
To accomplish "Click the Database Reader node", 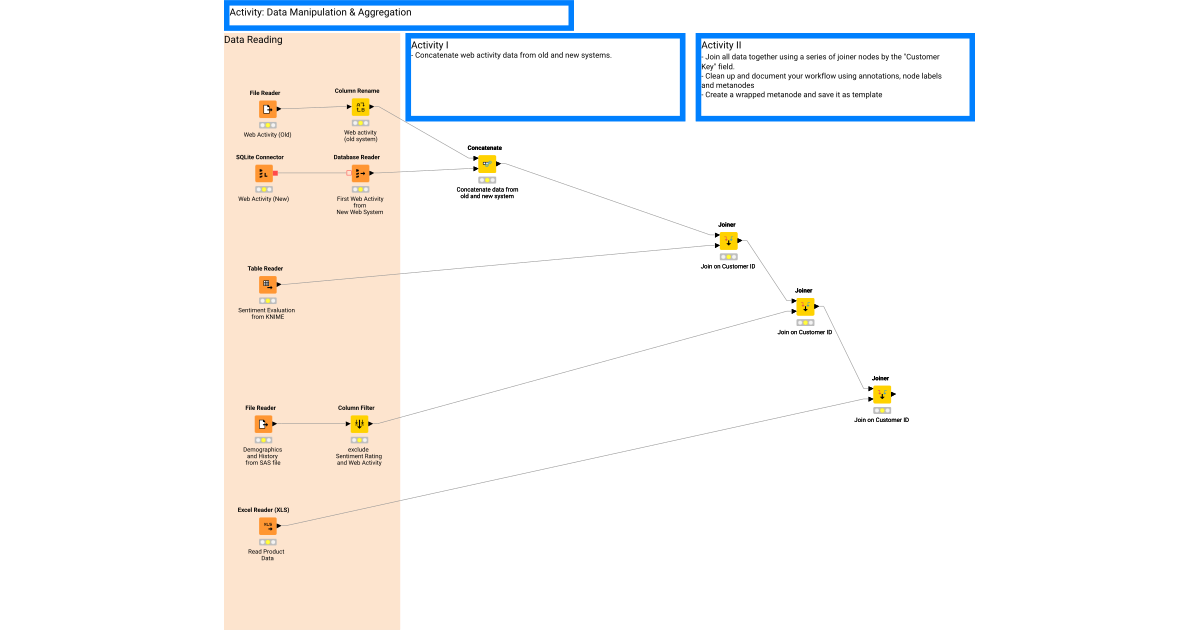I will point(360,172).
